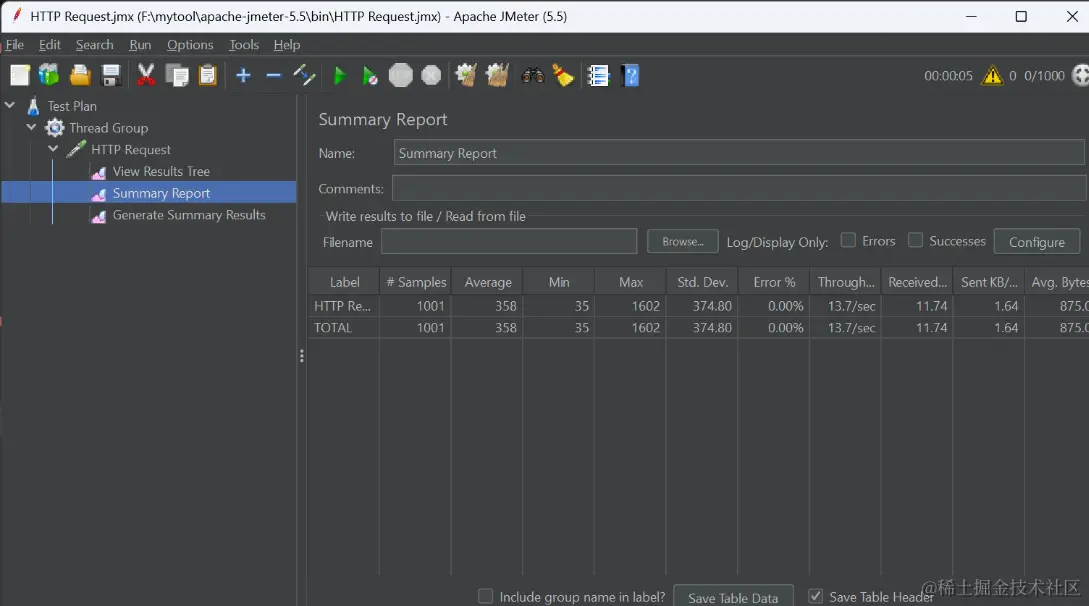Enable Include group name in label
The height and width of the screenshot is (606, 1089).
click(x=485, y=596)
